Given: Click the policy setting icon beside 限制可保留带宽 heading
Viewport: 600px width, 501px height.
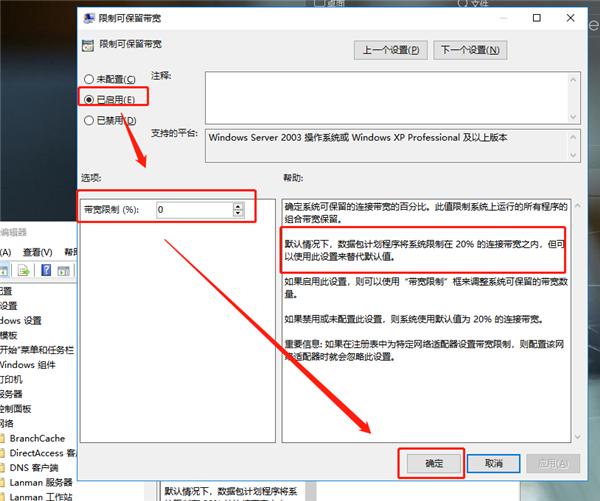Looking at the screenshot, I should [88, 46].
